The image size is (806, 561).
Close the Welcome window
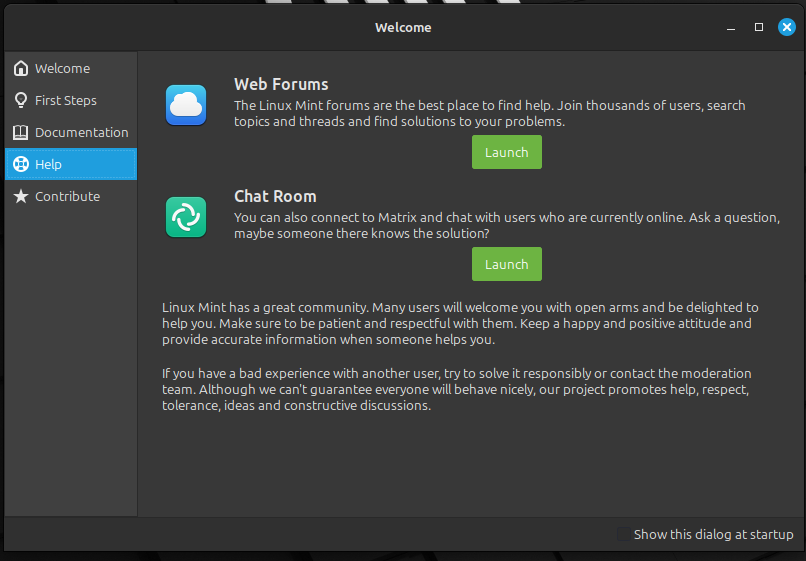(786, 27)
